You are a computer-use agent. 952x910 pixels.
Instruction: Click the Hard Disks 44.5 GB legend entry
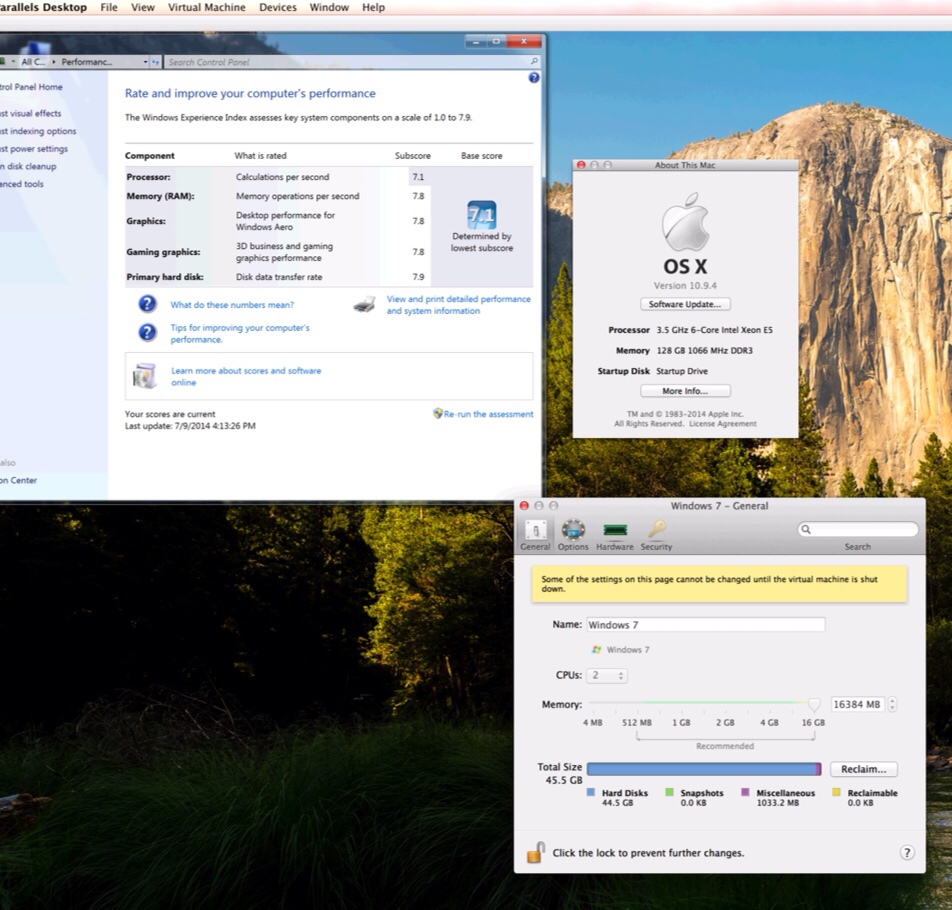click(617, 798)
